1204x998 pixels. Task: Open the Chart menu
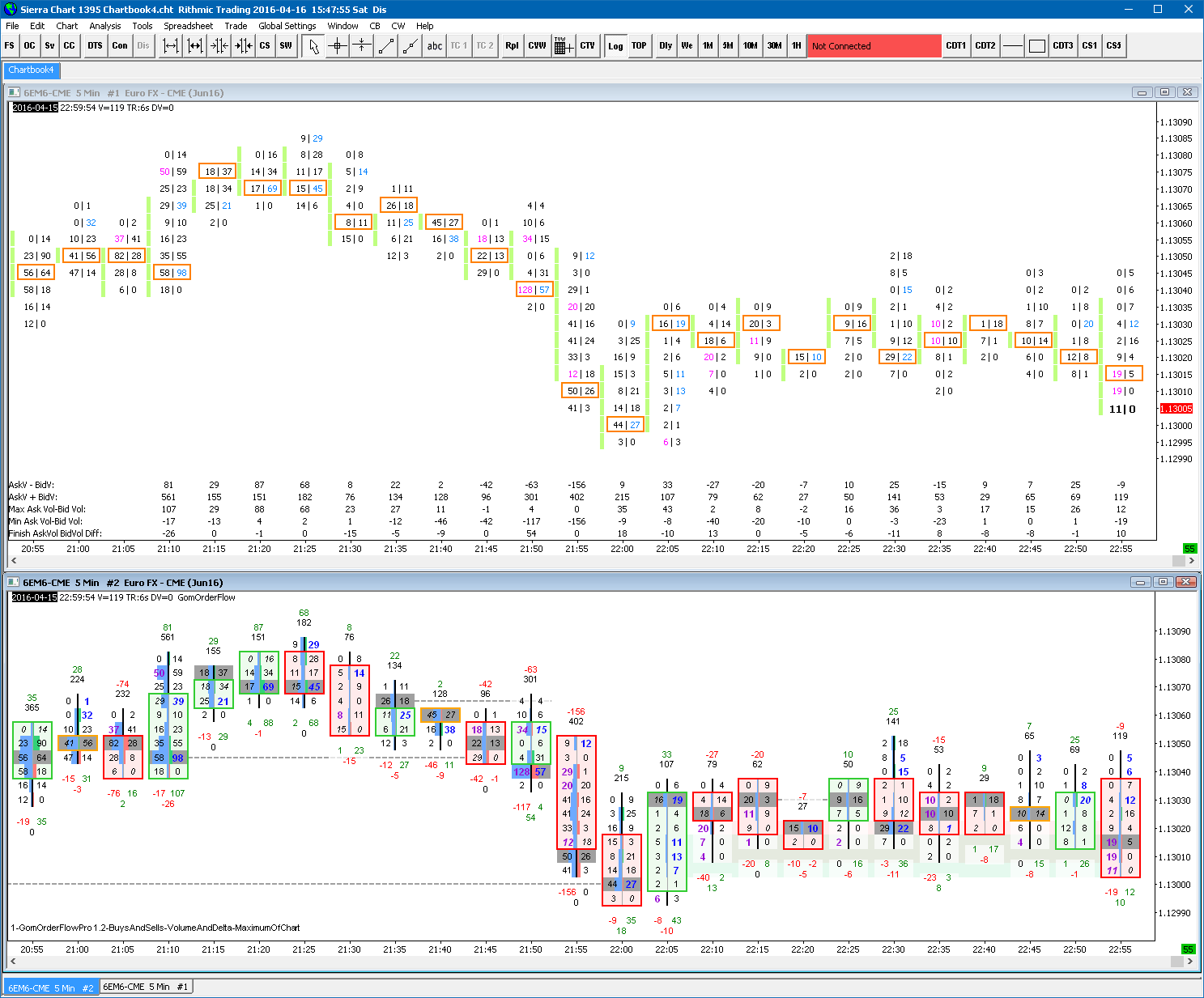pyautogui.click(x=66, y=26)
